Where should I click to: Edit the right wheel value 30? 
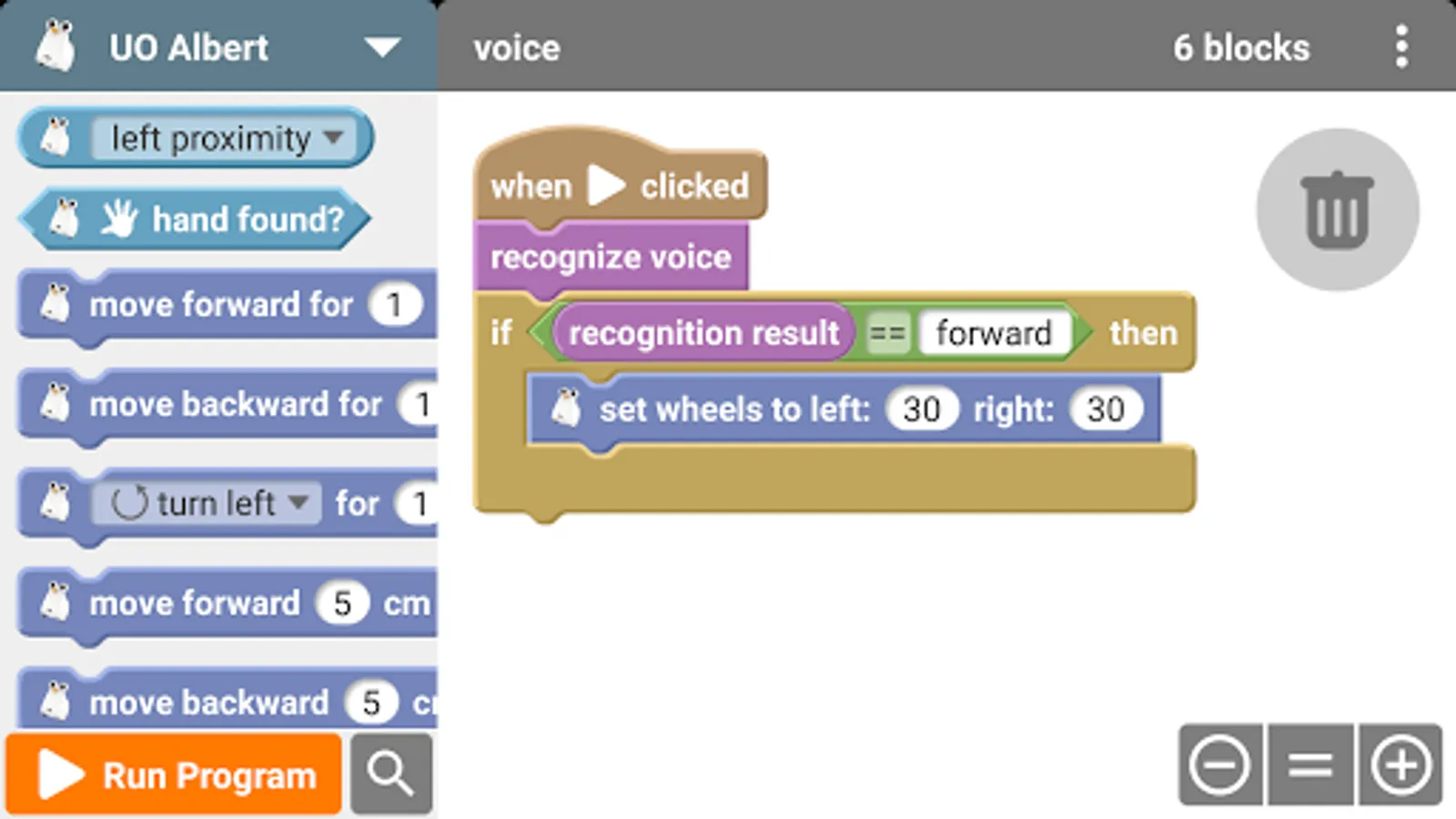[x=1106, y=409]
